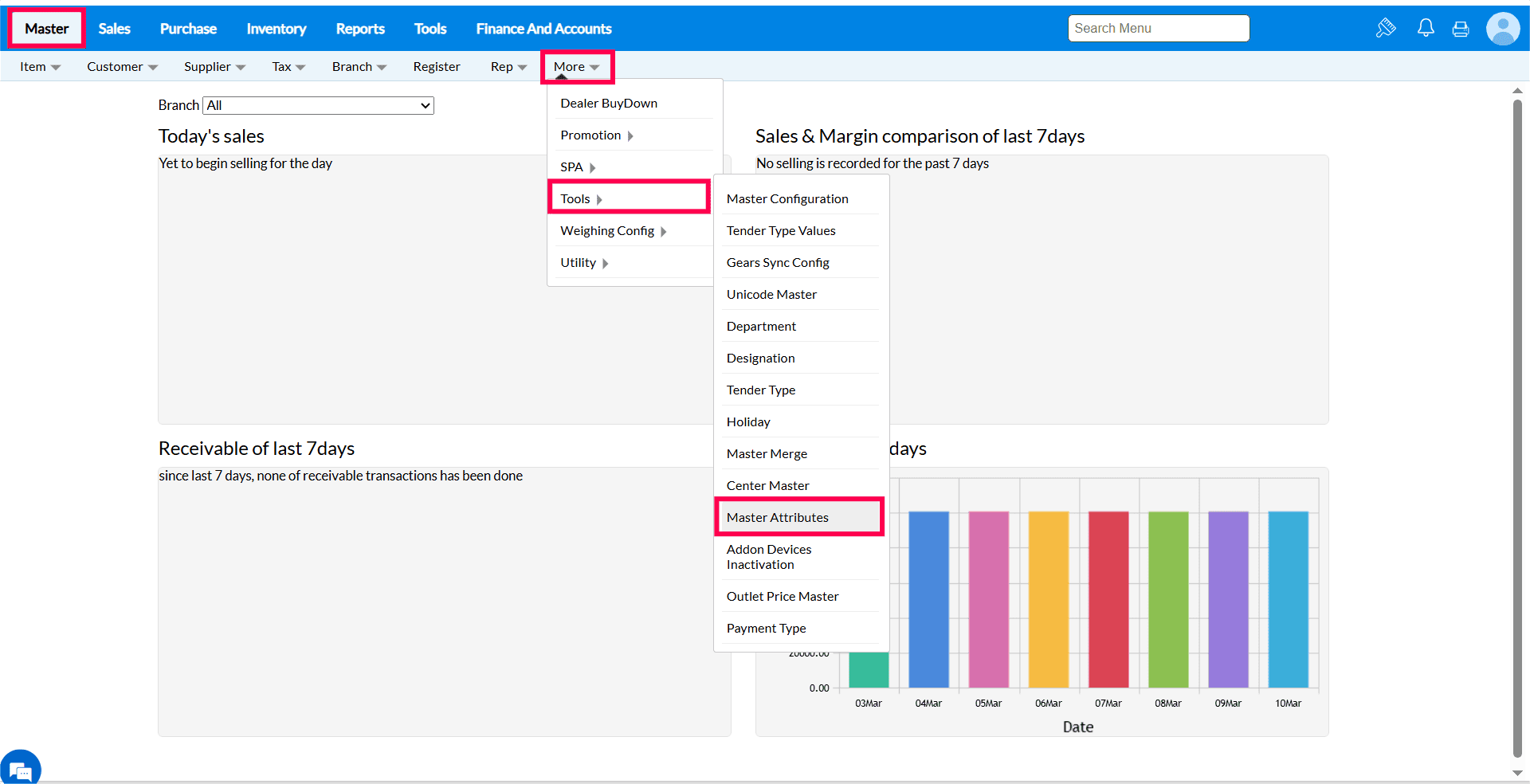Screen dimensions: 1530x784
Task: Select Master Attributes from the Tools submenu
Action: tap(777, 518)
